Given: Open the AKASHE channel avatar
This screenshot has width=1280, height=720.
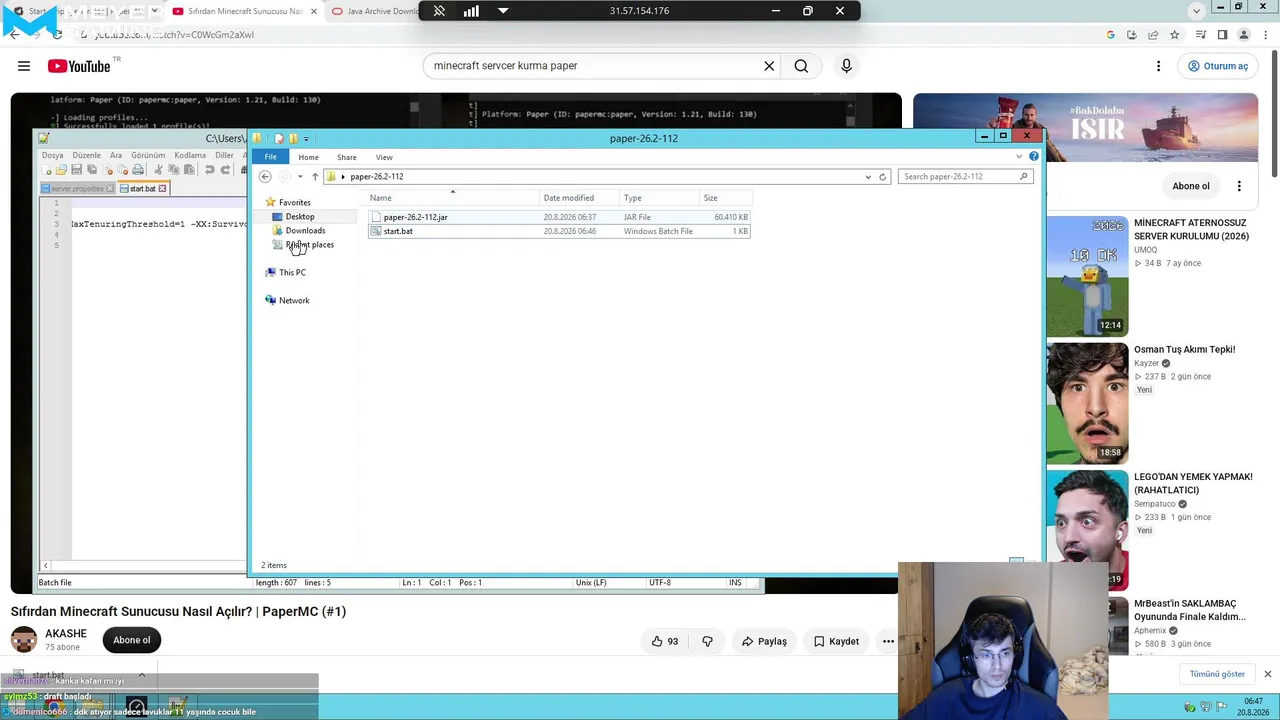Looking at the screenshot, I should click(x=23, y=640).
